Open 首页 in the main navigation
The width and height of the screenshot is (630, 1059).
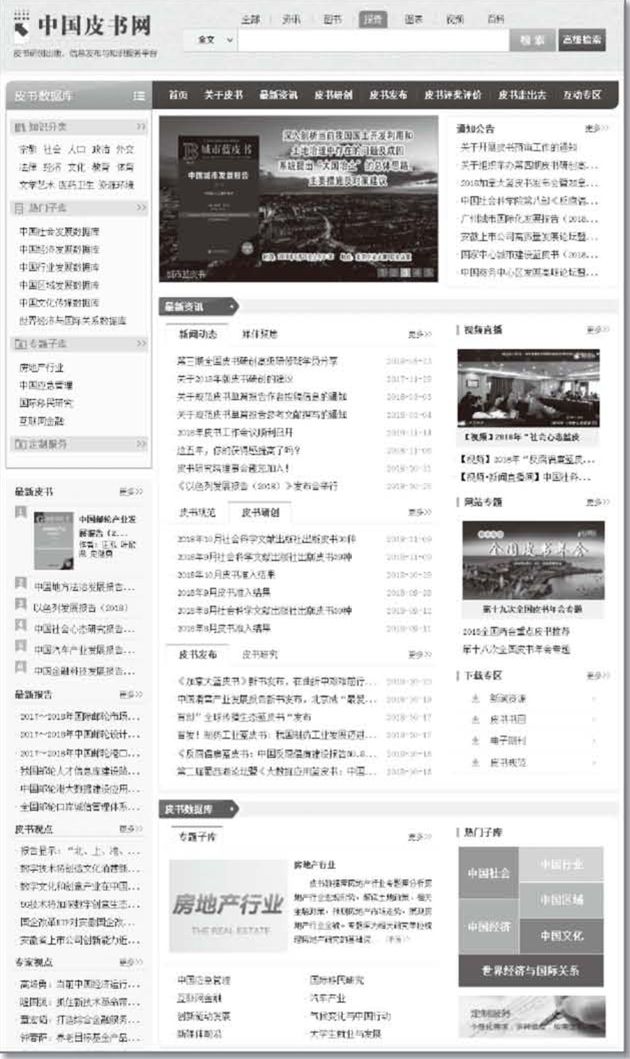click(178, 95)
